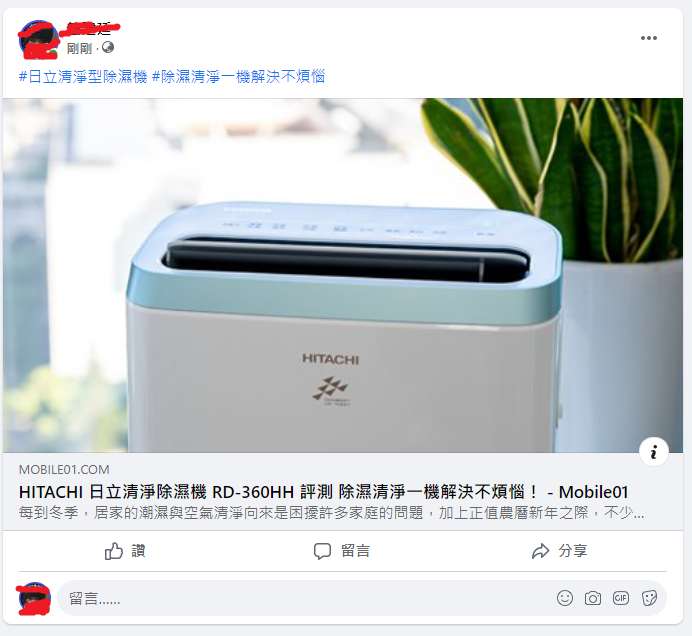Viewport: 692px width, 636px height.
Task: Click the poster's profile avatar at top
Action: coord(38,39)
